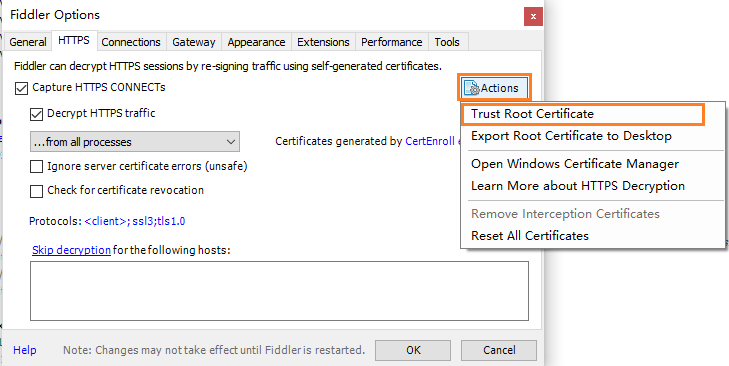Close the Fiddler Options dialog
729x366 pixels.
(x=533, y=17)
